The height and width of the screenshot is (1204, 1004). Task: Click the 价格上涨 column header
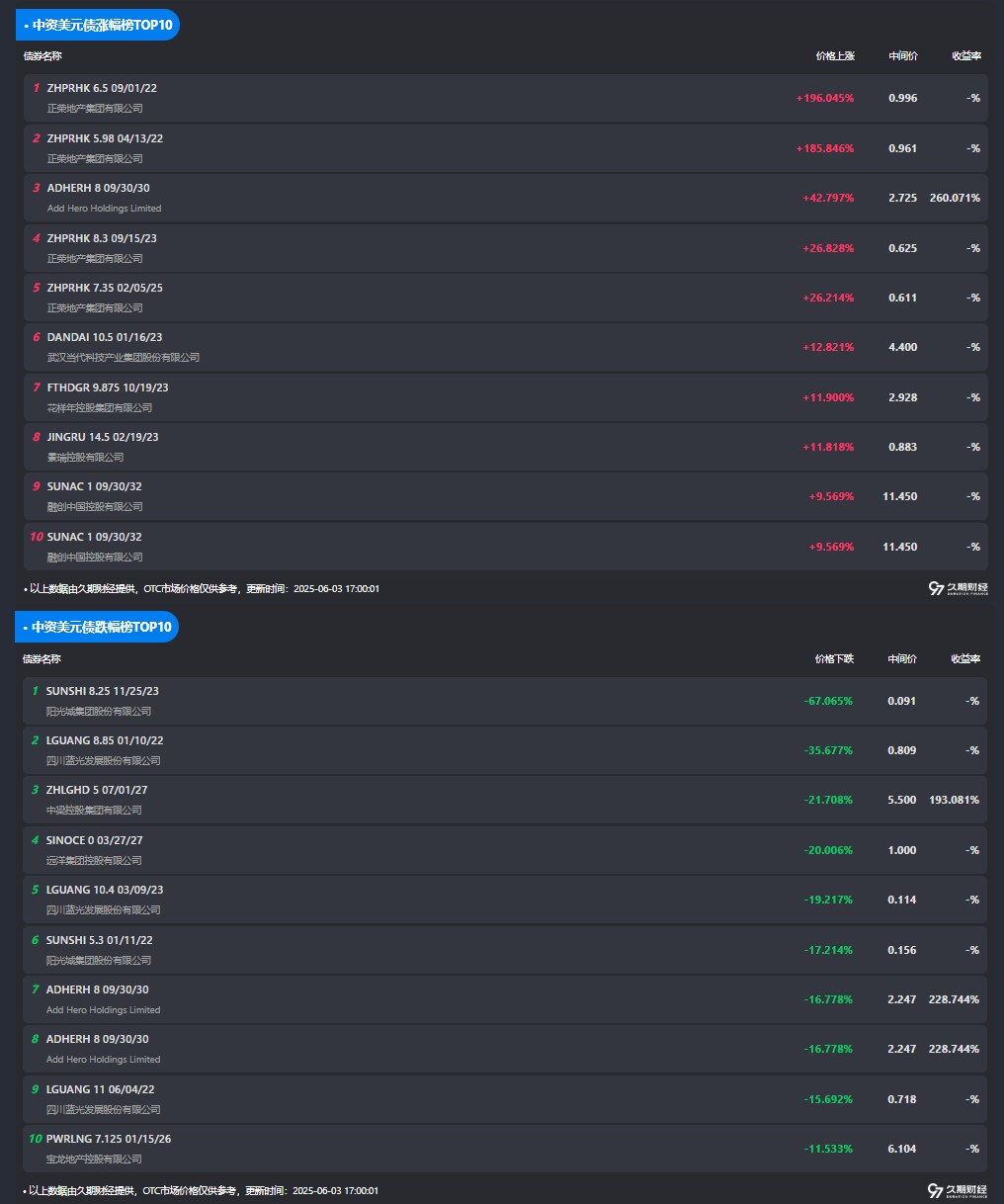[x=835, y=56]
